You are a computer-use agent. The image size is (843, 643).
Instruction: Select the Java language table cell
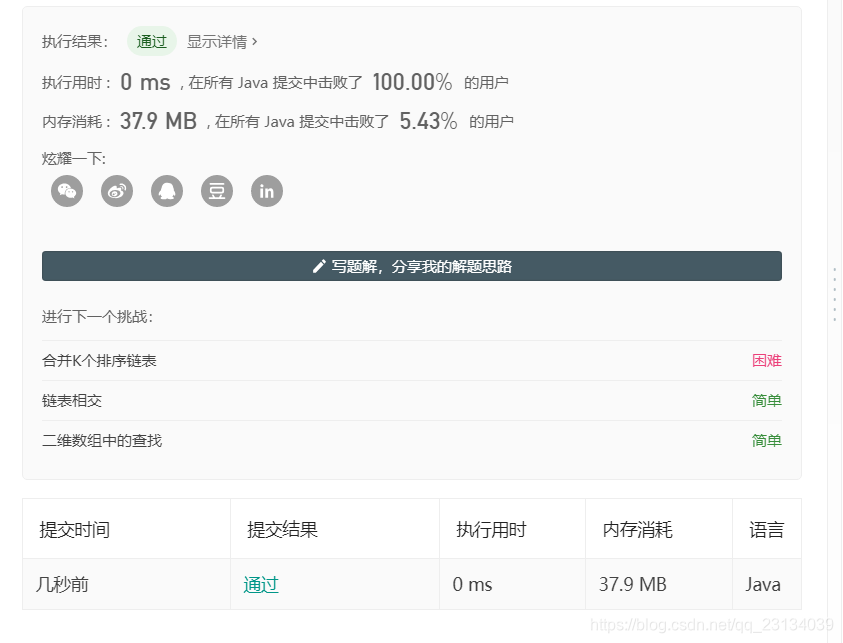coord(767,584)
